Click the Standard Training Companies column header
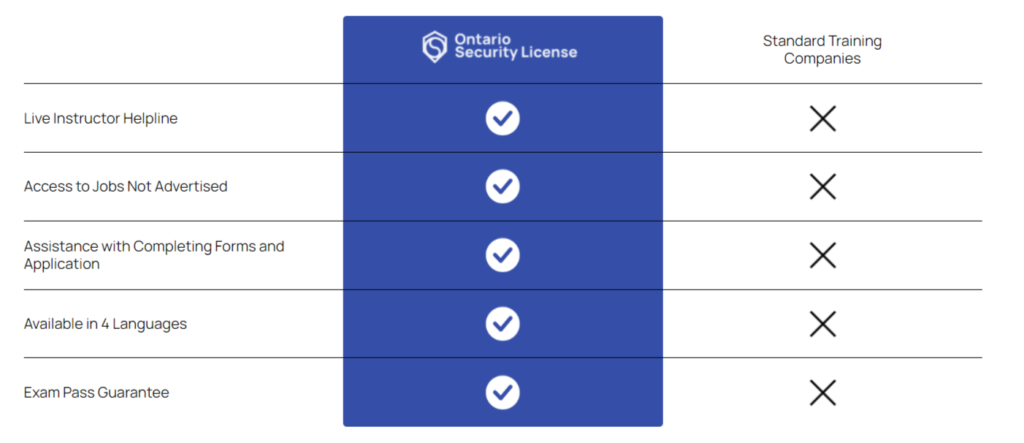 [822, 50]
